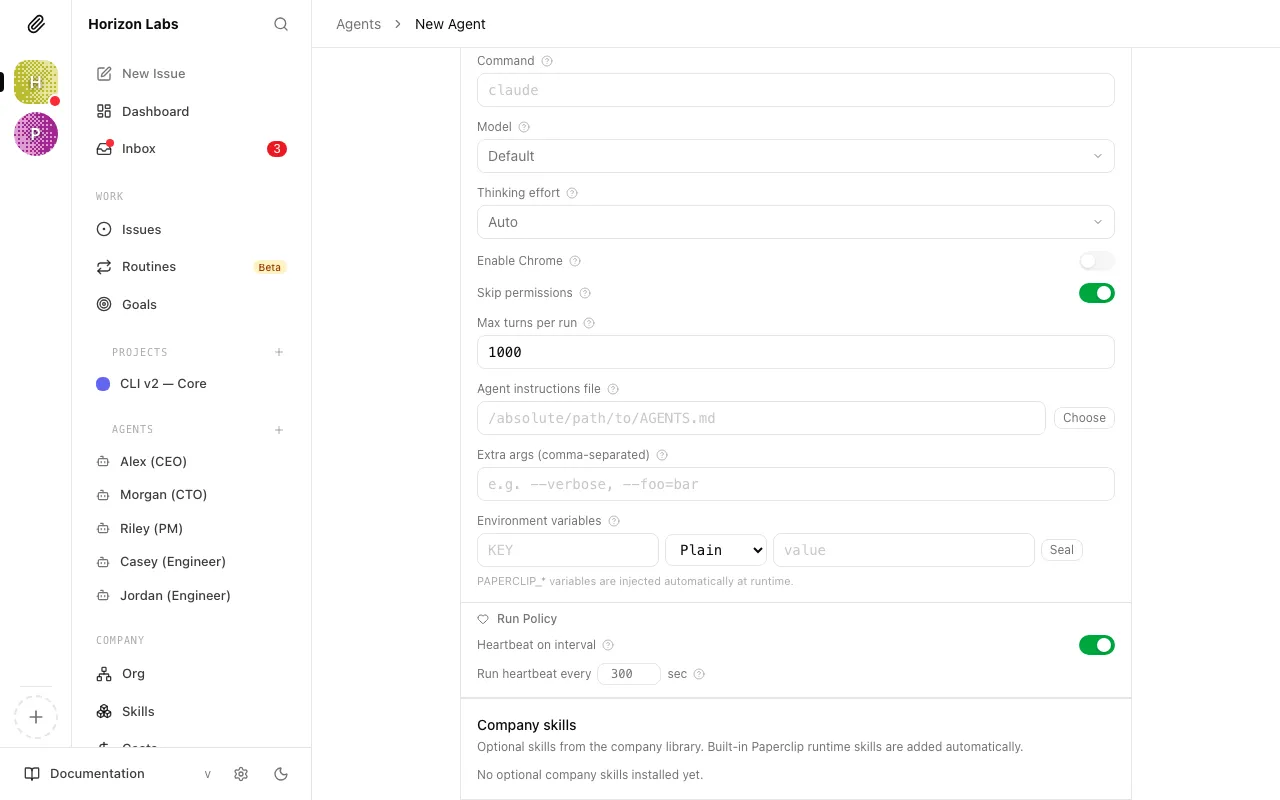Open Inbox tray icon

pyautogui.click(x=104, y=149)
